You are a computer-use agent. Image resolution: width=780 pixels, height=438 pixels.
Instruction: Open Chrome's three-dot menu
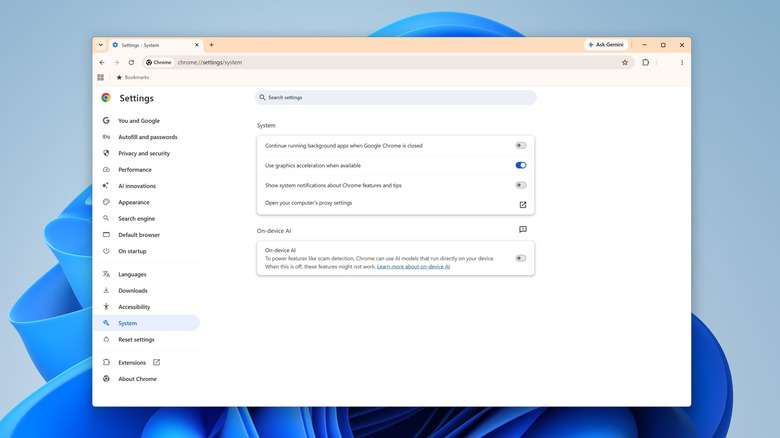pos(682,63)
